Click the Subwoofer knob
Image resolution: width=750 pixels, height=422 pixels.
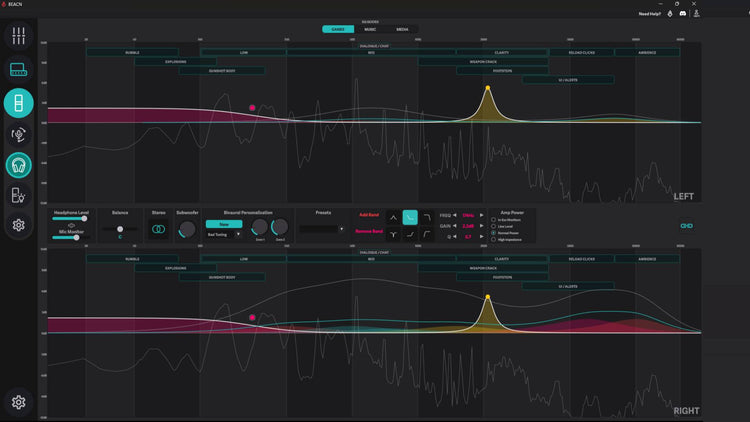(x=187, y=229)
